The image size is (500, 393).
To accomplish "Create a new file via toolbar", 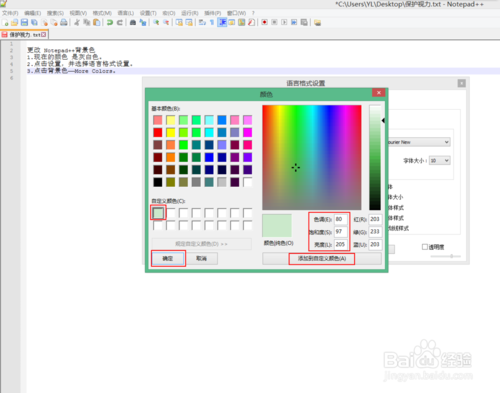I will point(5,22).
